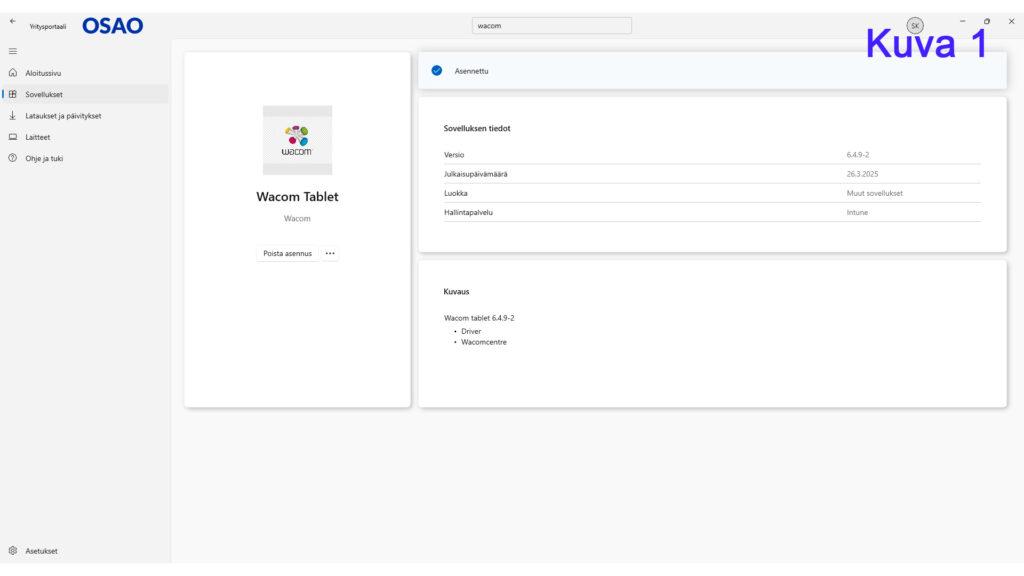This screenshot has height=576, width=1024.
Task: Click the Poista asennus button
Action: coord(287,253)
